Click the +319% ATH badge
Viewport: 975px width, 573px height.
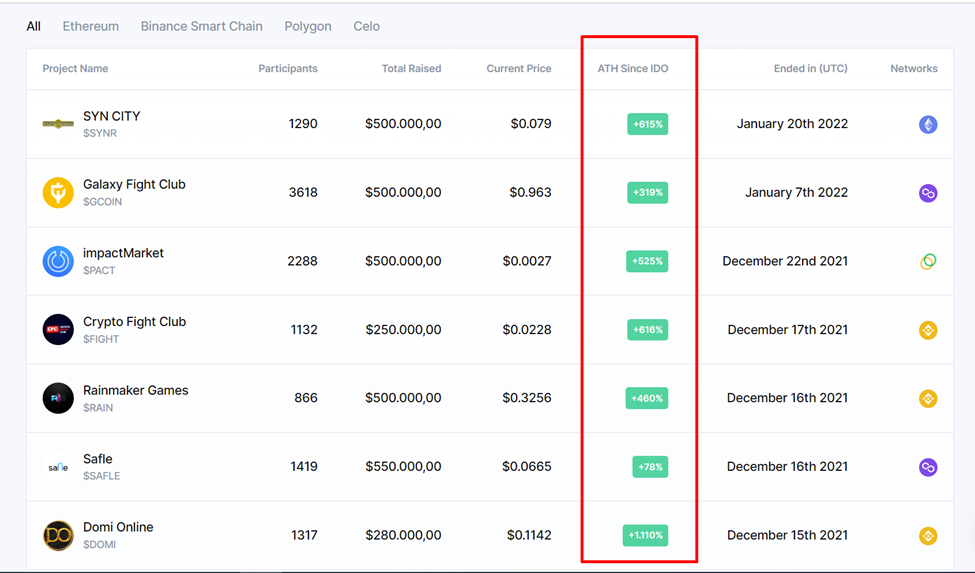pyautogui.click(x=647, y=193)
